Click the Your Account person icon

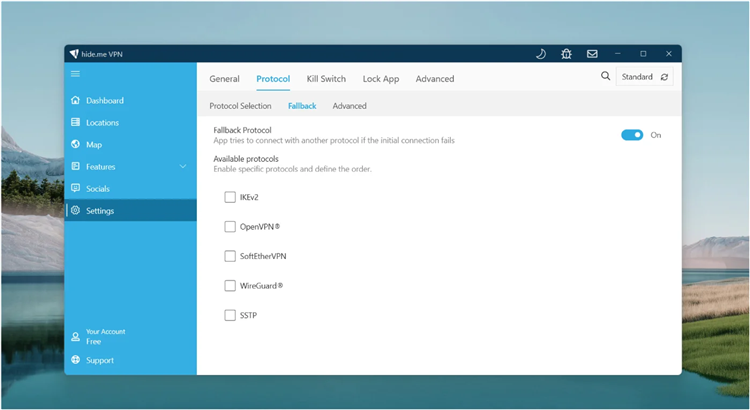pyautogui.click(x=76, y=336)
